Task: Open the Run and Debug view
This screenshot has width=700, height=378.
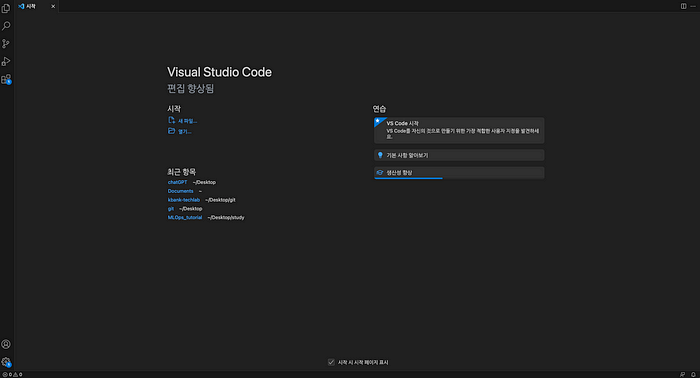Action: (6, 61)
